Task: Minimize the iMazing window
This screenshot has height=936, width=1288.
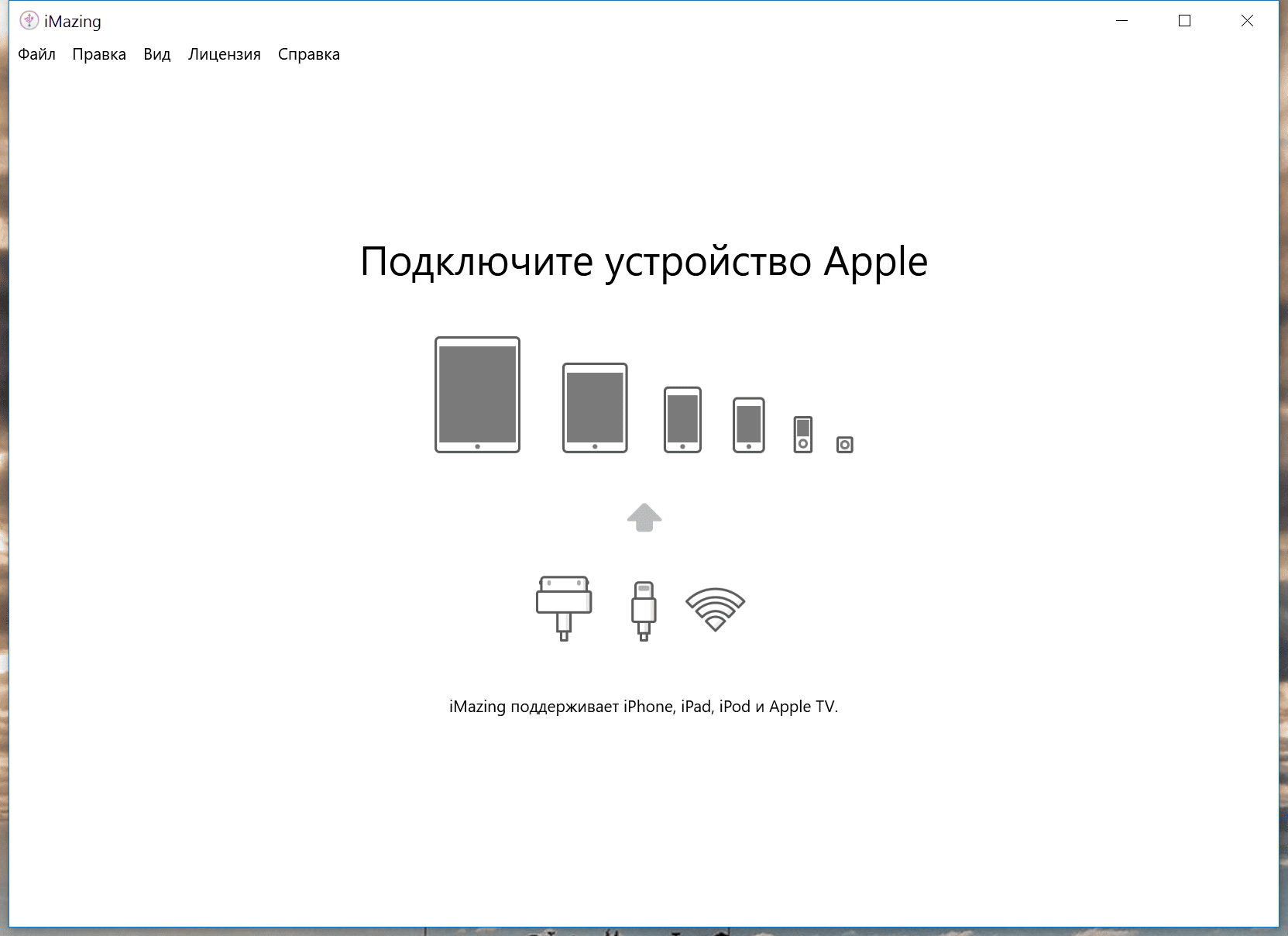Action: 1121,21
